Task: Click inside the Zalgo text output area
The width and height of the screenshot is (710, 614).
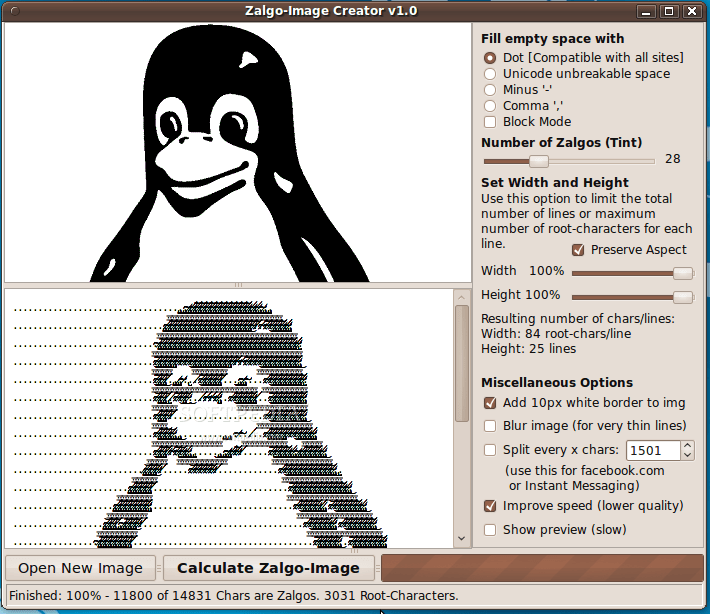Action: click(x=229, y=418)
